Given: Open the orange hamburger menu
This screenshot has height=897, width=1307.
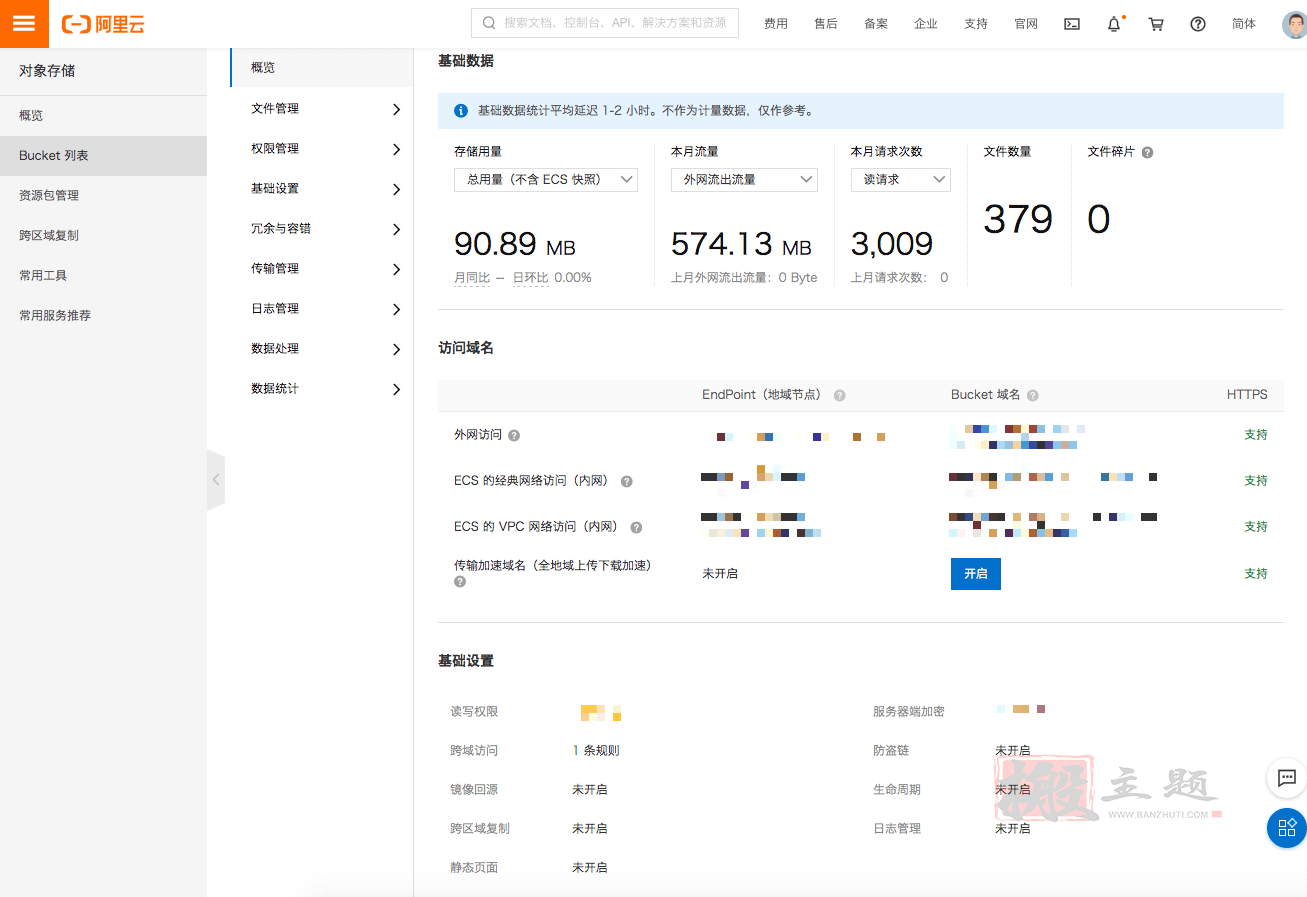Looking at the screenshot, I should click(24, 24).
